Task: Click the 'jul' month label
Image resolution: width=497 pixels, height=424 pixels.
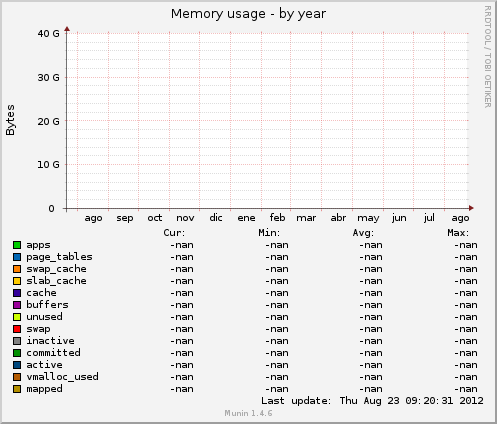Action: pyautogui.click(x=429, y=218)
